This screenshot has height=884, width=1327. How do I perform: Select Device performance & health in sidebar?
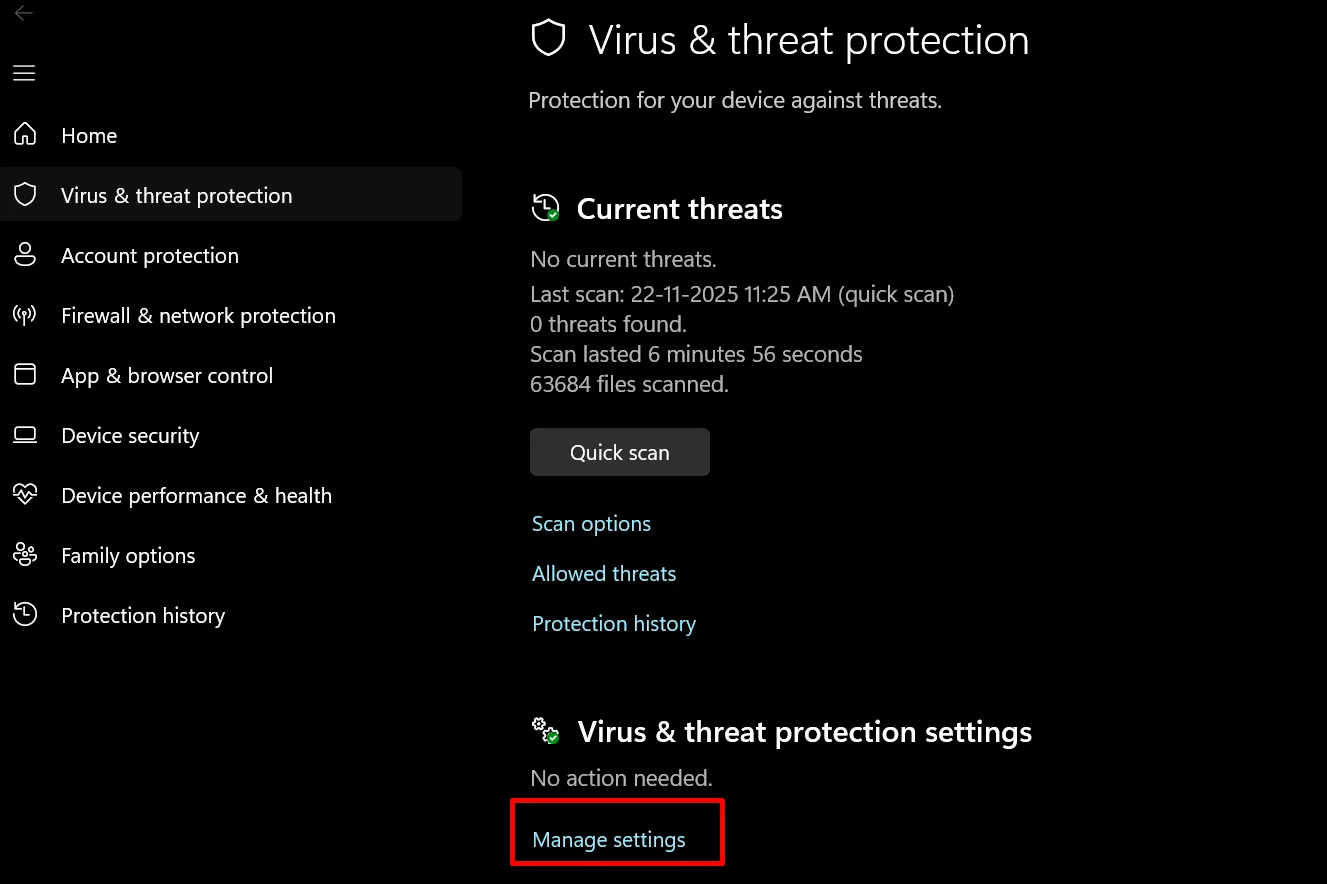pyautogui.click(x=196, y=495)
